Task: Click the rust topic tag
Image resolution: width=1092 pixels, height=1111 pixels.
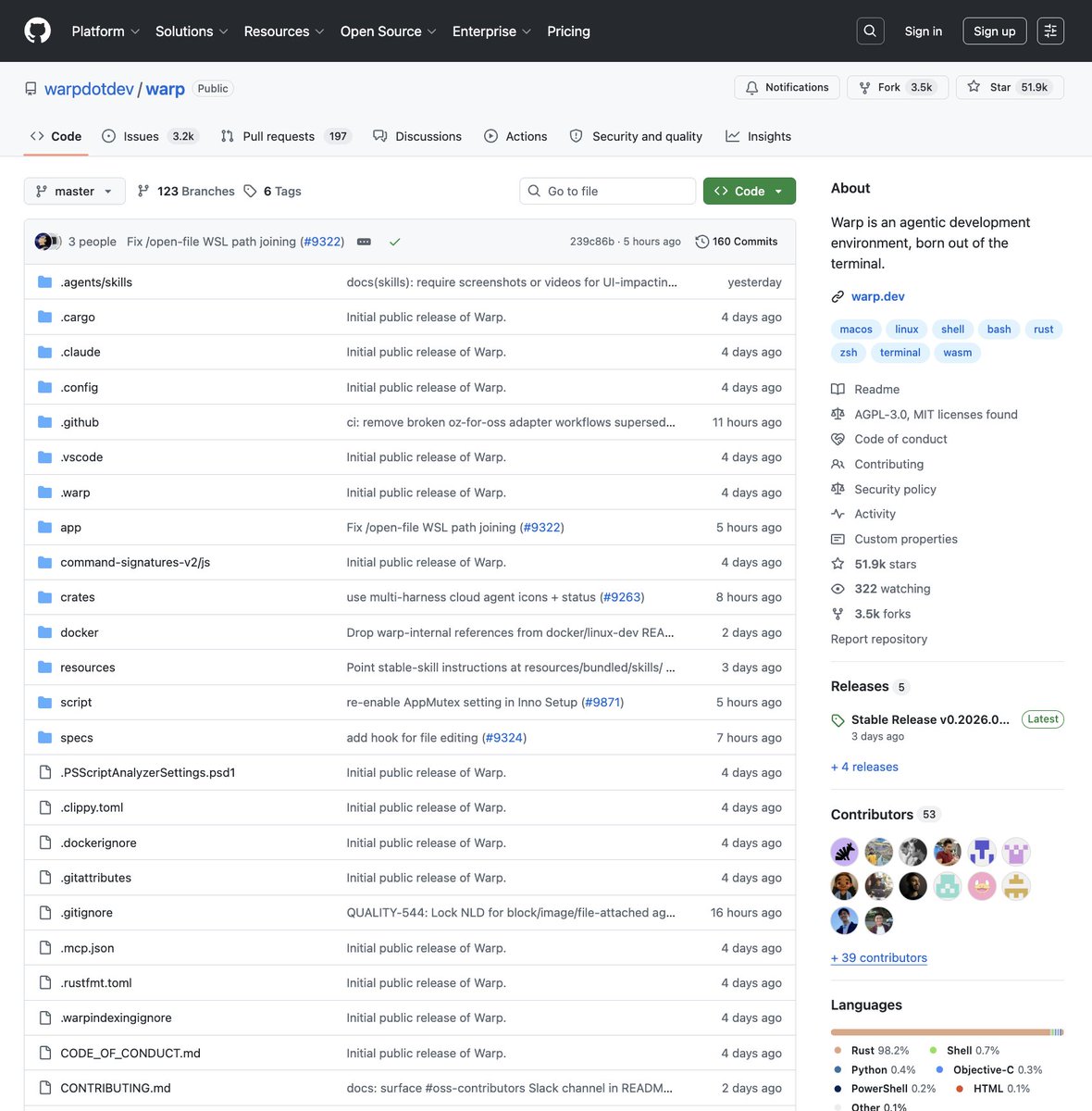Action: [x=1044, y=329]
